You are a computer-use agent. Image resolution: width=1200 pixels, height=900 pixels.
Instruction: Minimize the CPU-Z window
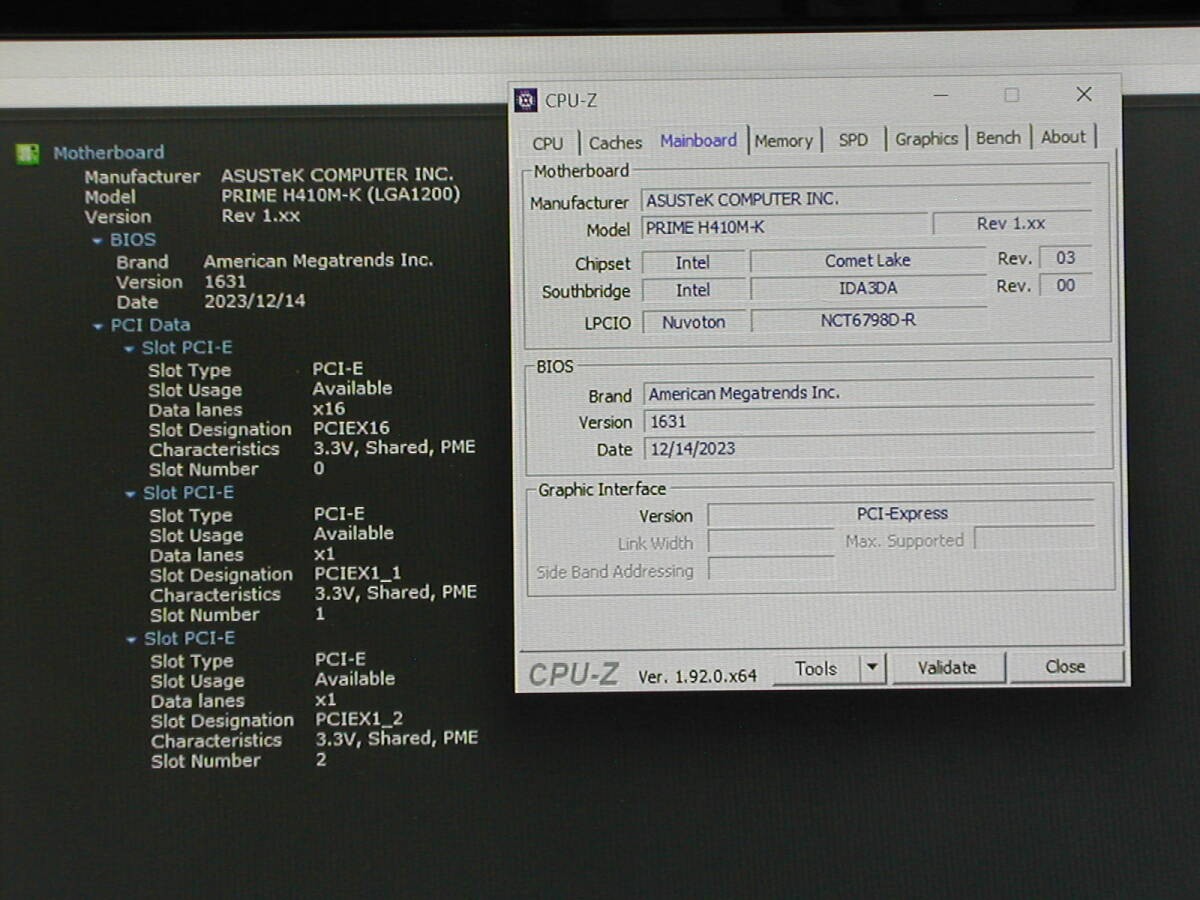point(941,96)
